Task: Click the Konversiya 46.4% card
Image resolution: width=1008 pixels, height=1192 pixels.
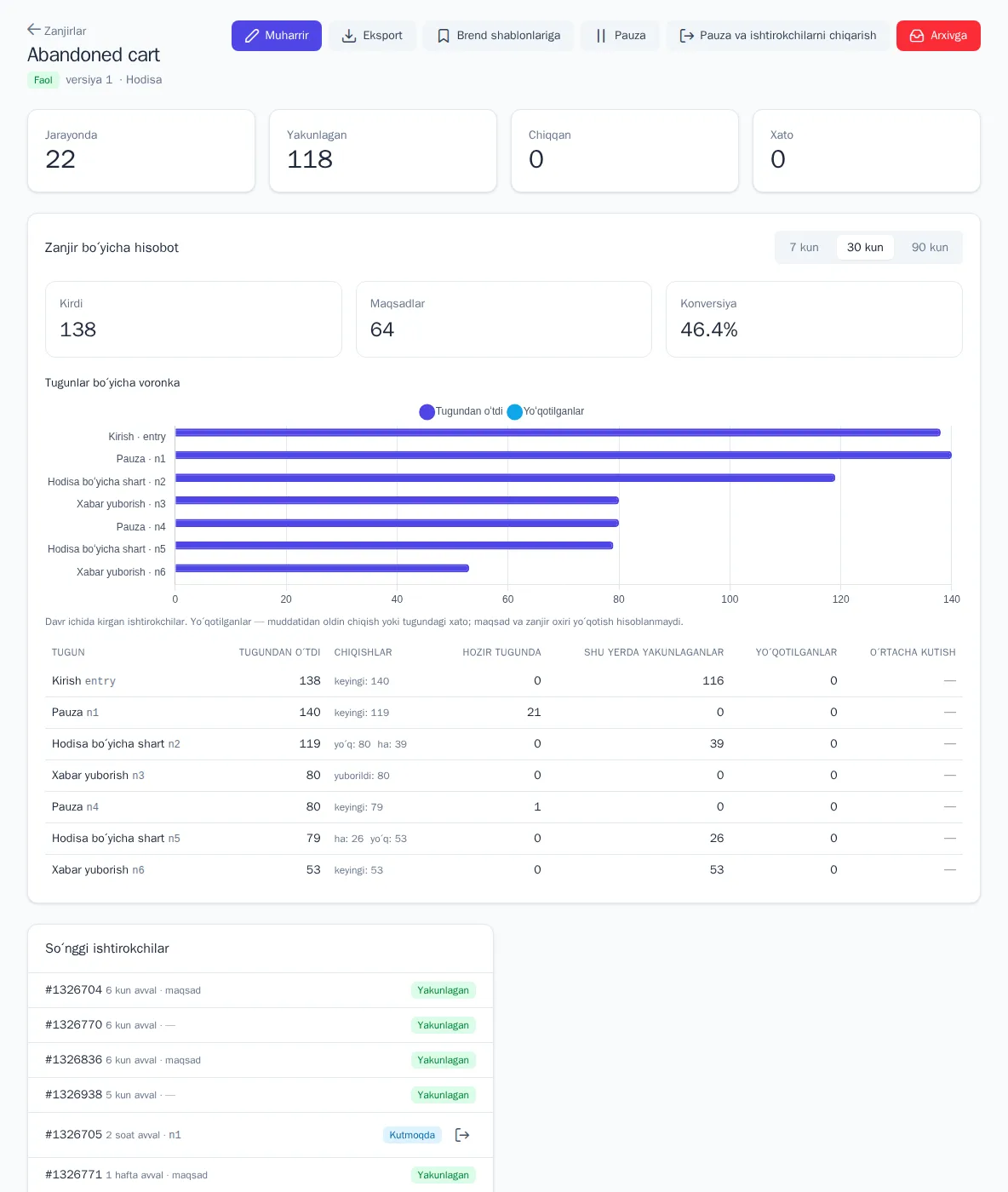Action: pos(814,319)
